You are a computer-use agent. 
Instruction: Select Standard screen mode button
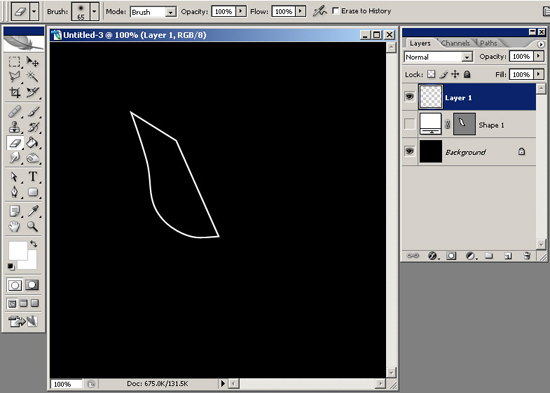tap(12, 303)
